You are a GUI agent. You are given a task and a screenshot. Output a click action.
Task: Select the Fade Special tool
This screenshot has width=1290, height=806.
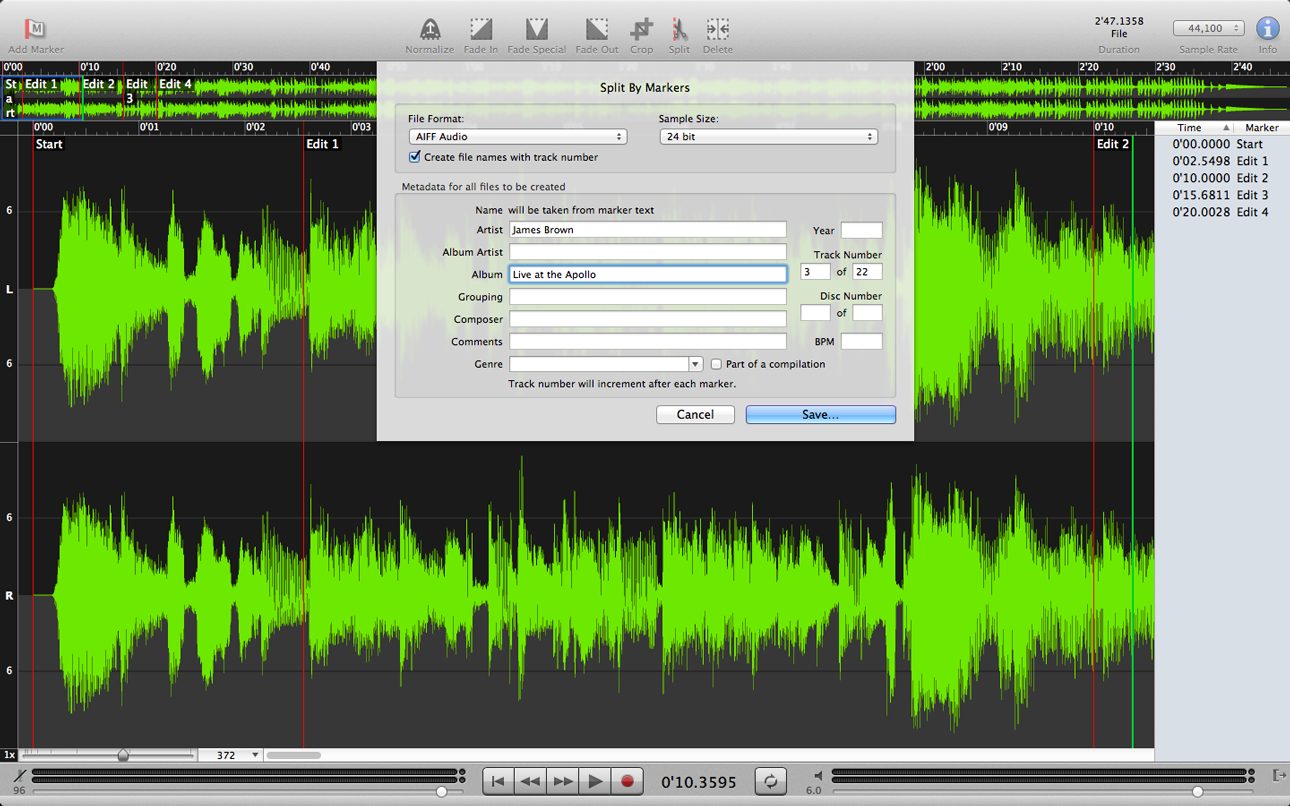[x=537, y=29]
